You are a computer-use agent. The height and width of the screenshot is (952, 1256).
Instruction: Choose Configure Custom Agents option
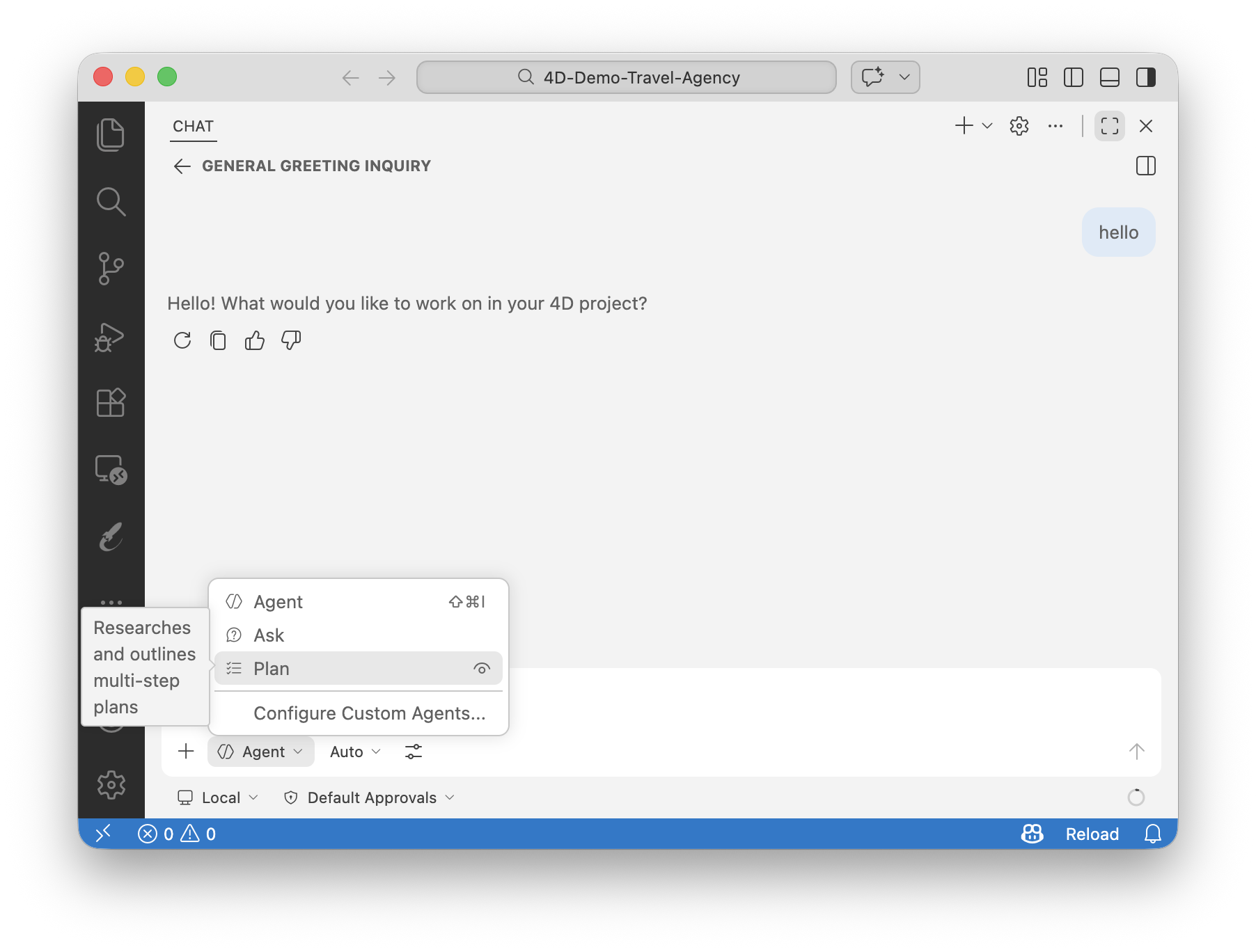pyautogui.click(x=369, y=713)
